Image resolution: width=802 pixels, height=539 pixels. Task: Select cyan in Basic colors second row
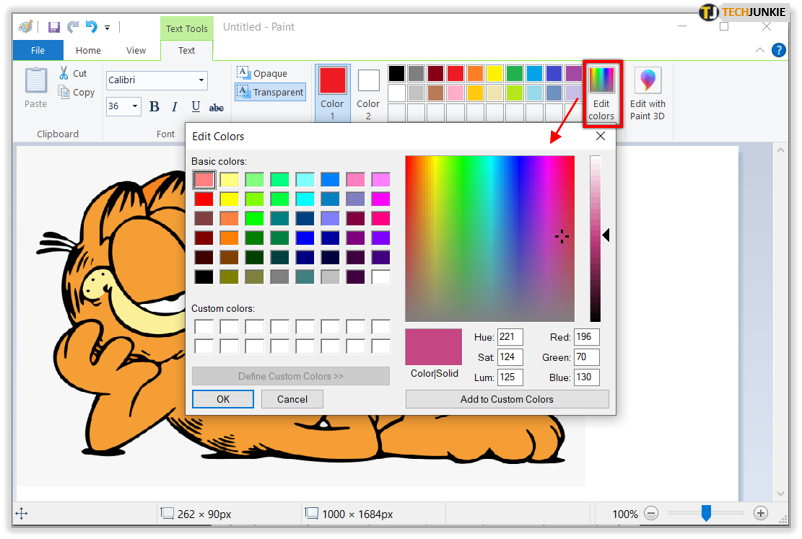tap(305, 199)
